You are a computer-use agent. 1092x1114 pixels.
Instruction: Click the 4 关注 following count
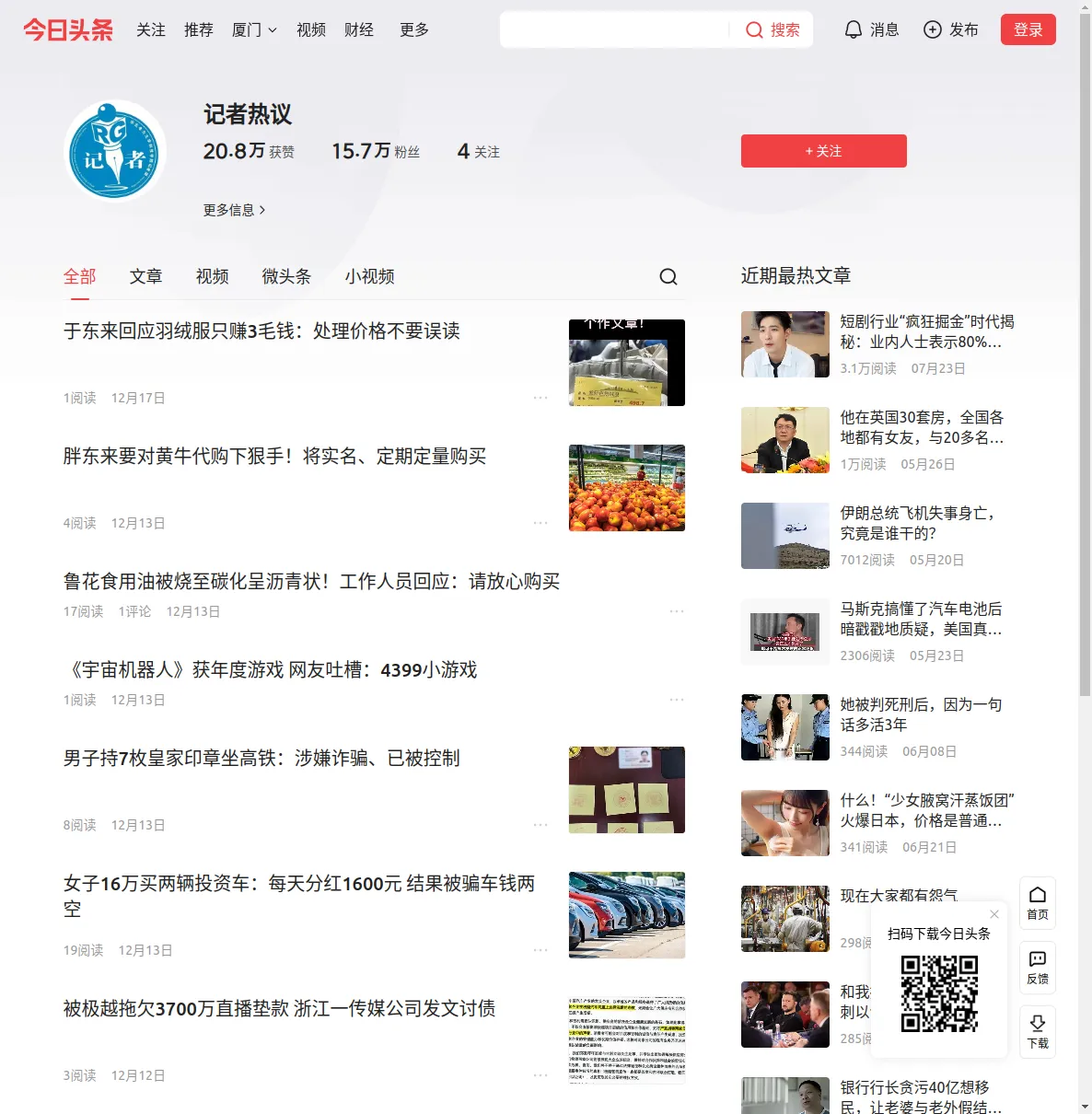pyautogui.click(x=479, y=151)
